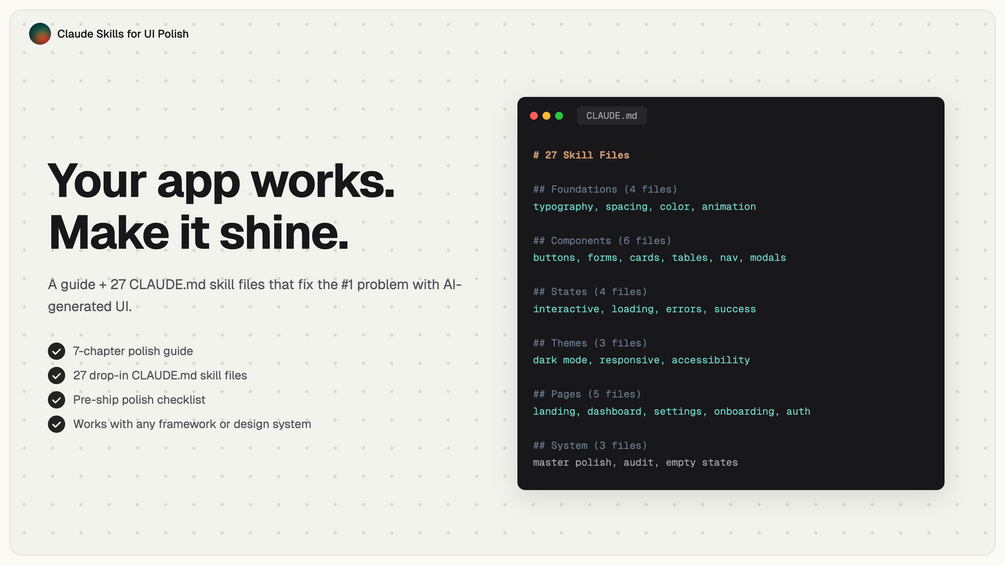
Task: Click the '# 27 Skill Files' heading
Action: [581, 155]
